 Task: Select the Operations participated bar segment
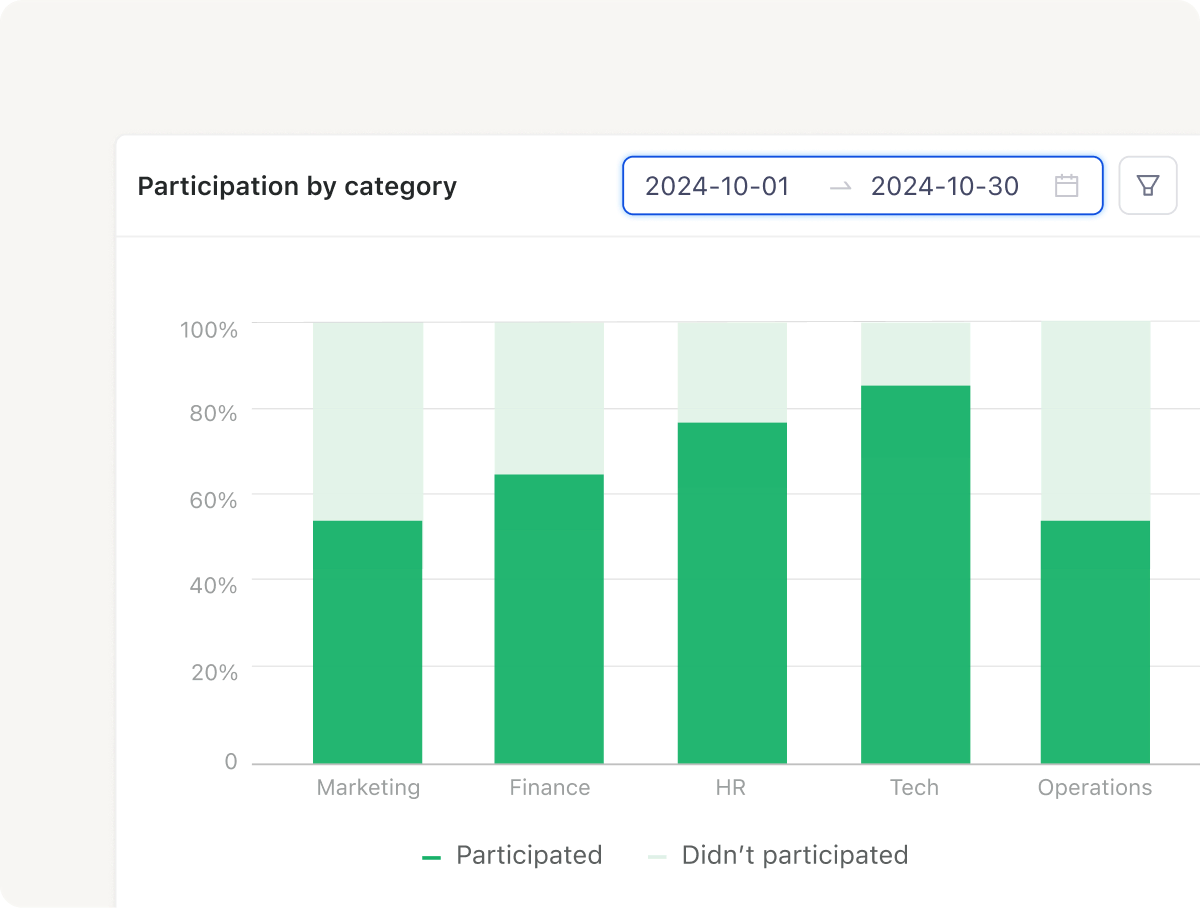pos(1095,642)
